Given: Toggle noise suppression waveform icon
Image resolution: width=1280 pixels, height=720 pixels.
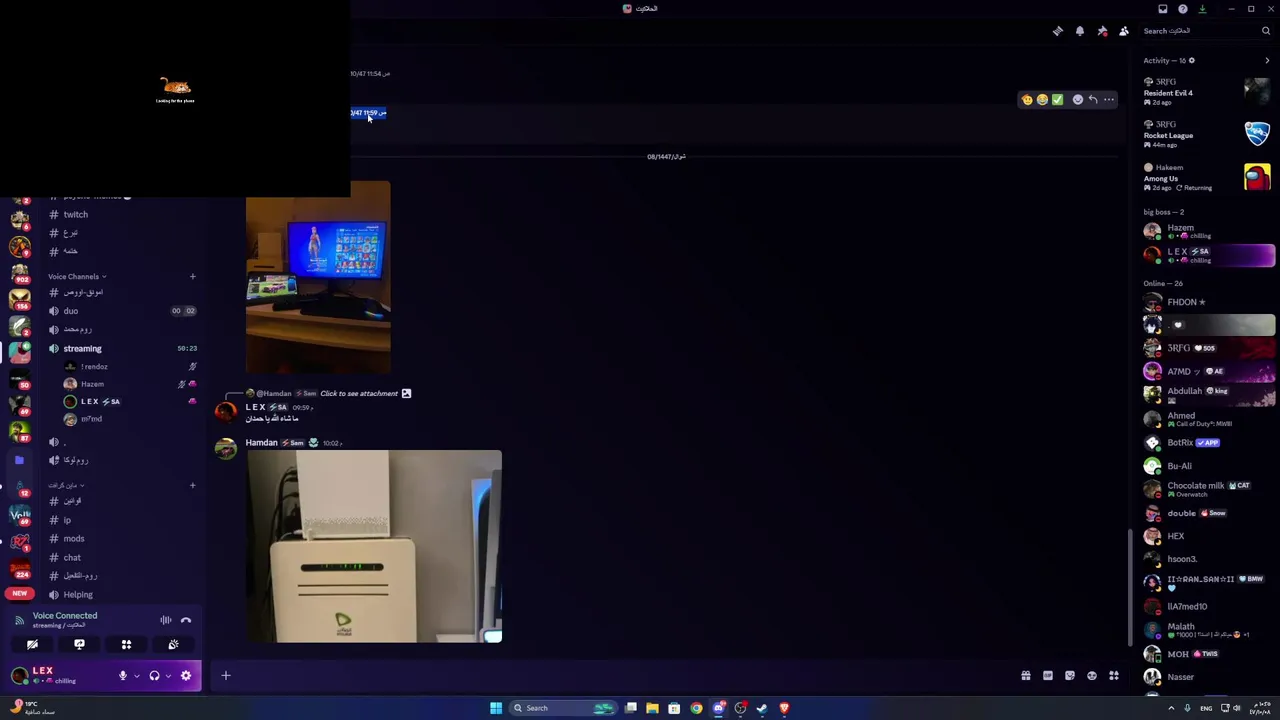Looking at the screenshot, I should 166,621.
